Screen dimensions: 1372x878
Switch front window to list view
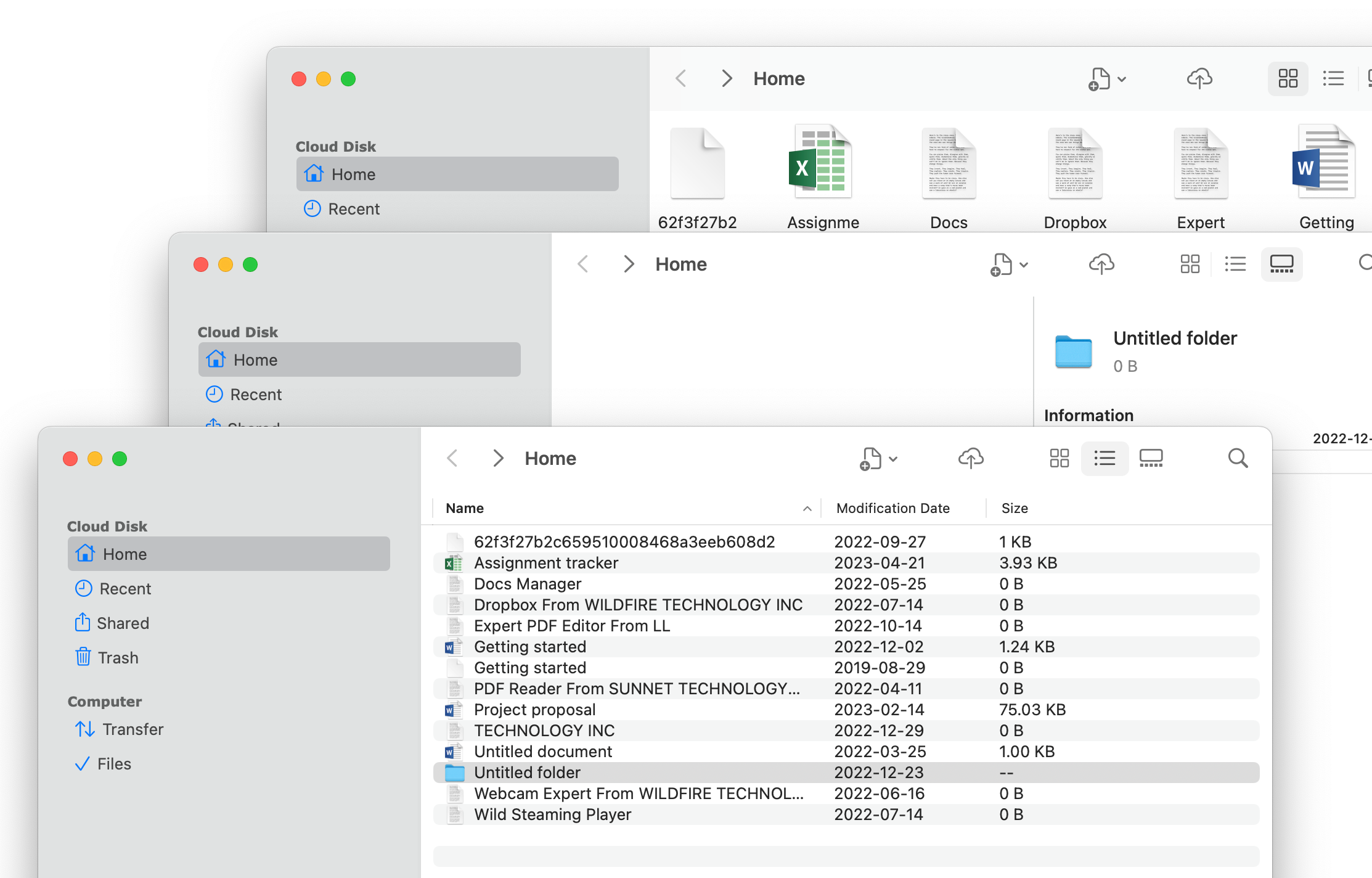[x=1105, y=458]
